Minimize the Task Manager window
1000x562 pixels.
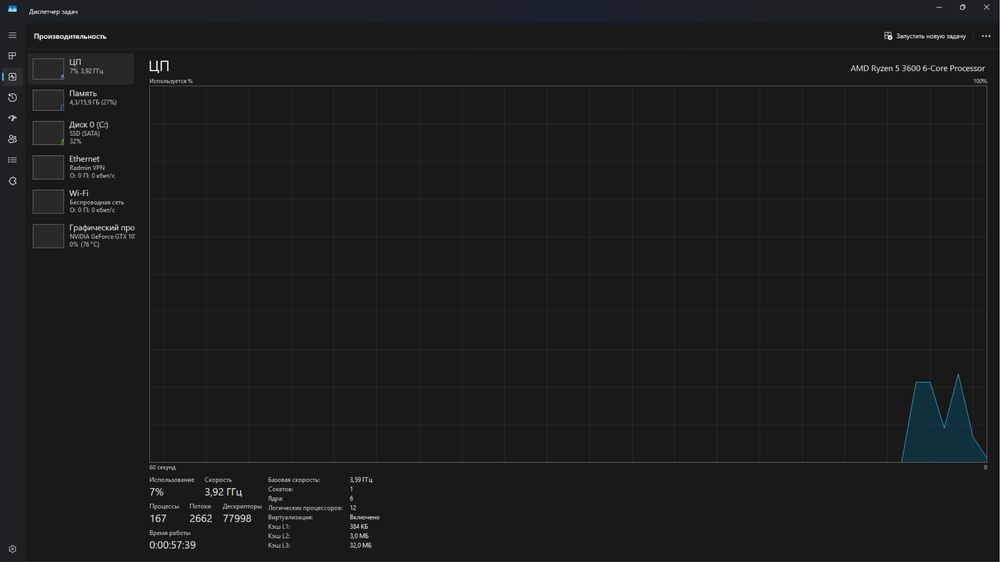[x=939, y=7]
